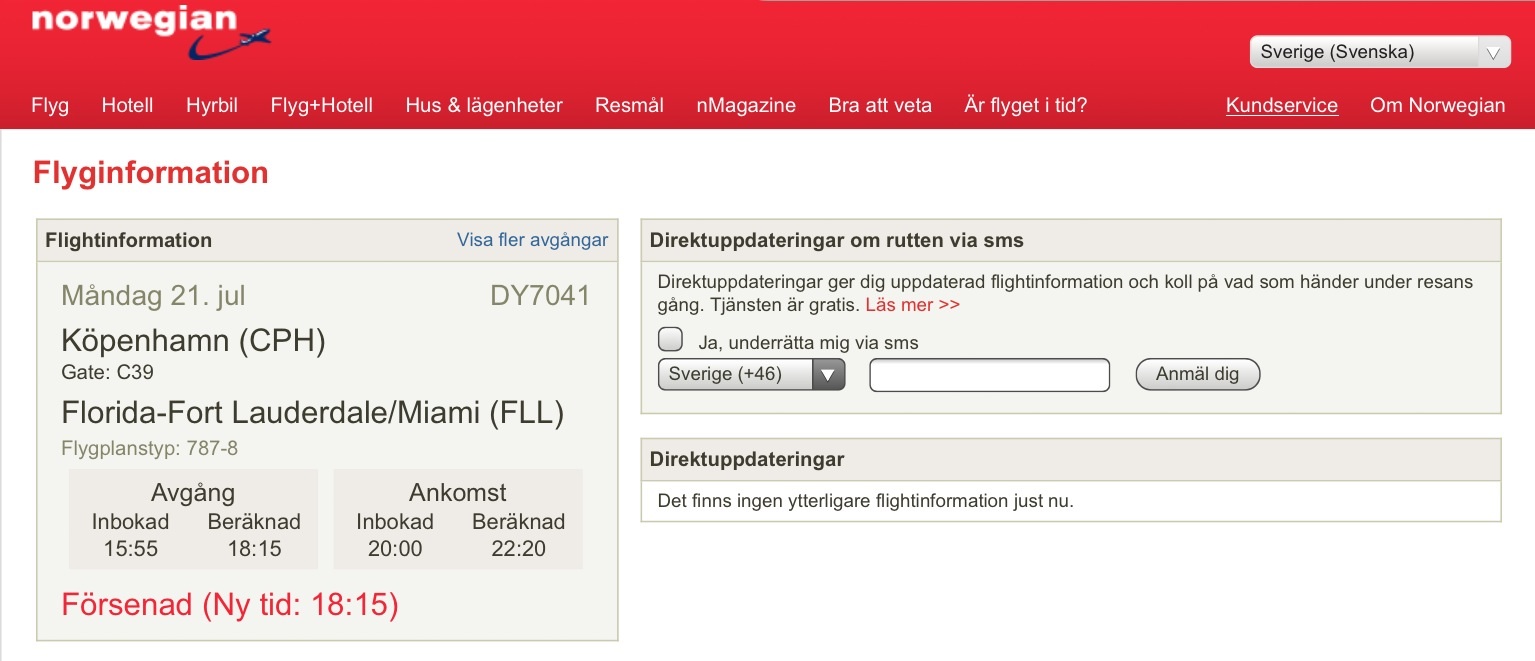This screenshot has width=1535, height=661.
Task: Click the Flyginformation page heading
Action: [151, 173]
